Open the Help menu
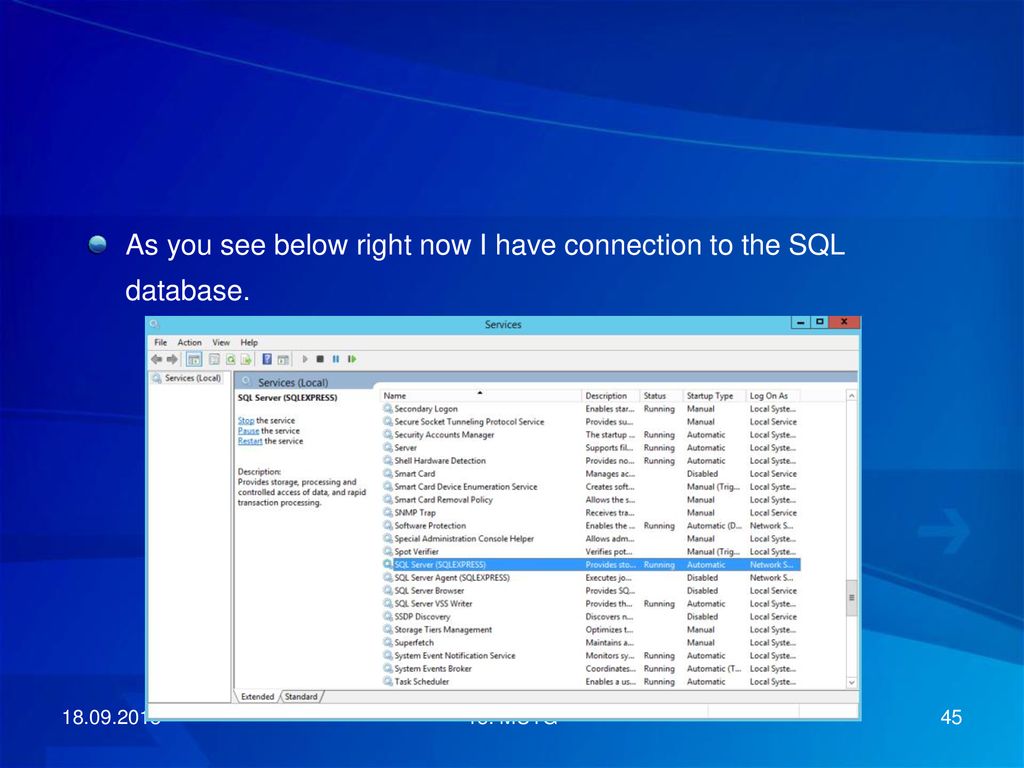This screenshot has height=768, width=1024. point(249,342)
